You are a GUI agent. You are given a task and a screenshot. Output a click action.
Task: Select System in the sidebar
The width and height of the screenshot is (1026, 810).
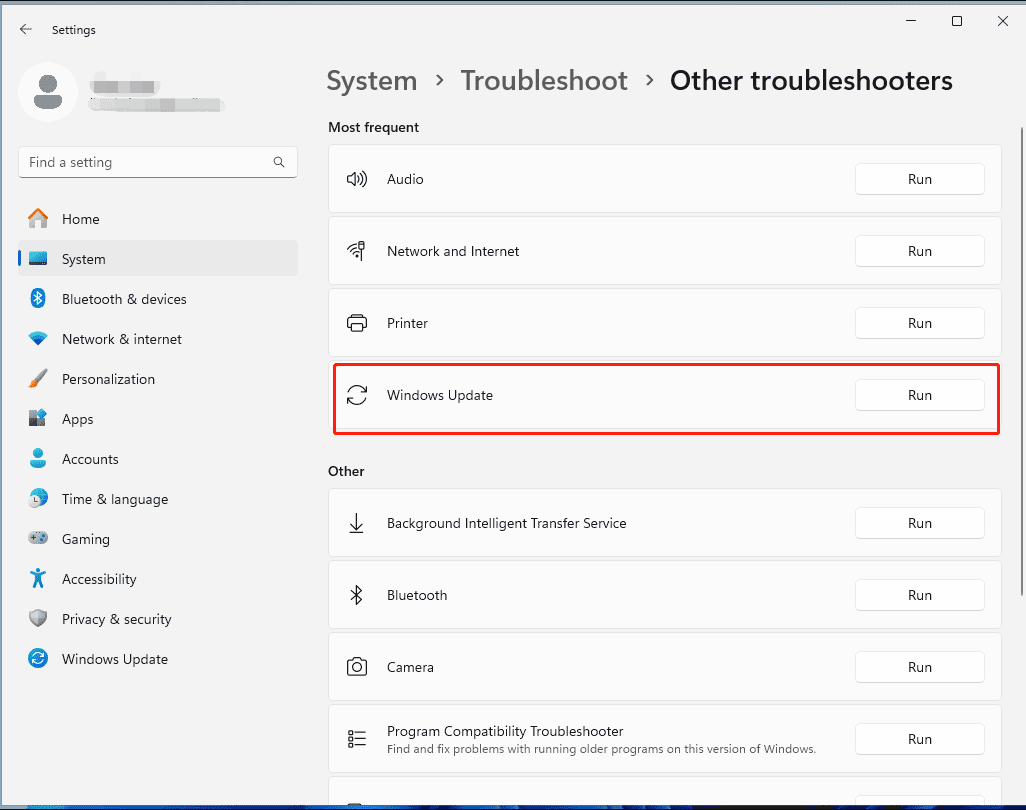point(158,259)
